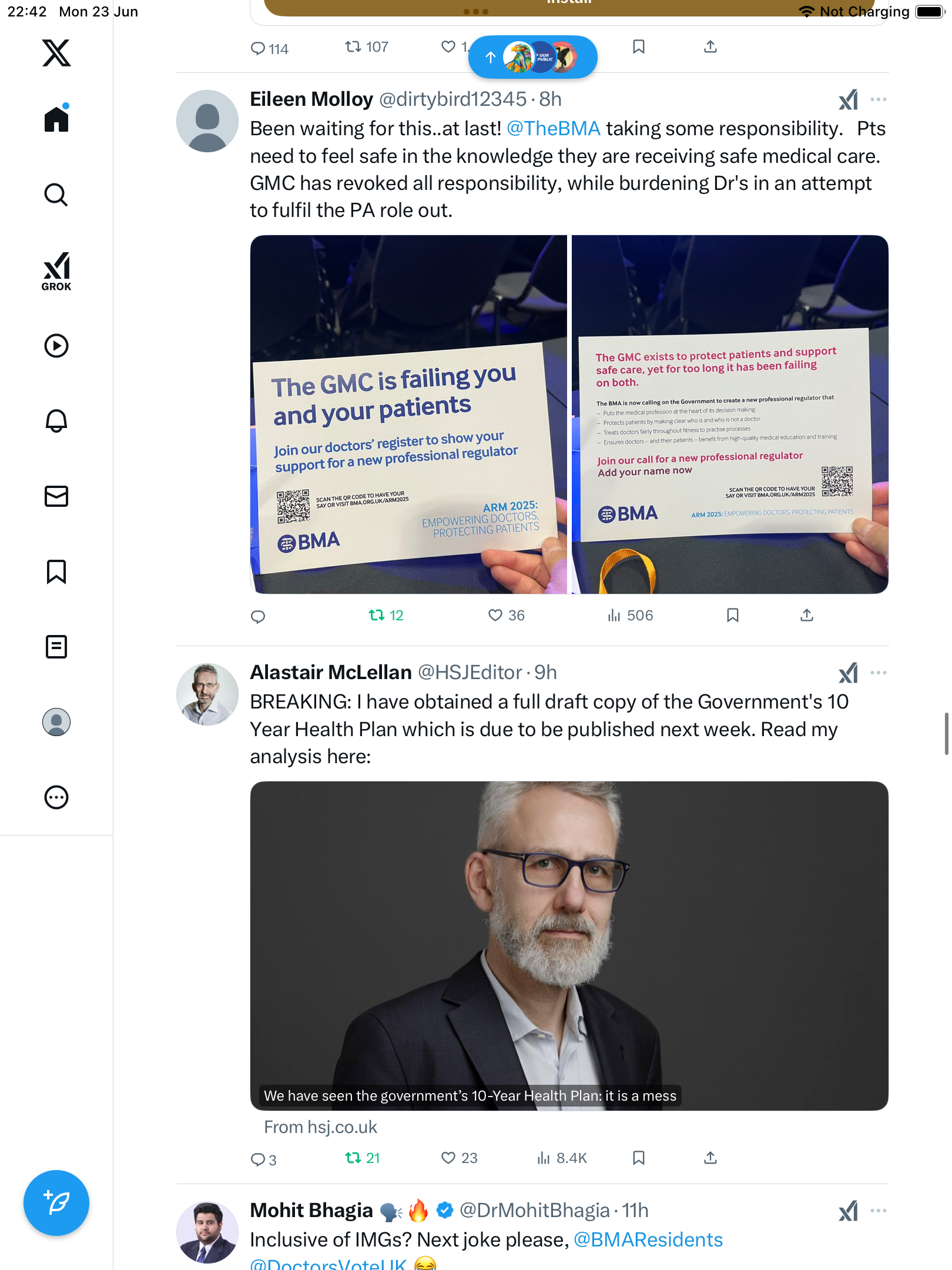Bookmark Eileen Molloy's post
This screenshot has width=952, height=1270.
point(732,615)
